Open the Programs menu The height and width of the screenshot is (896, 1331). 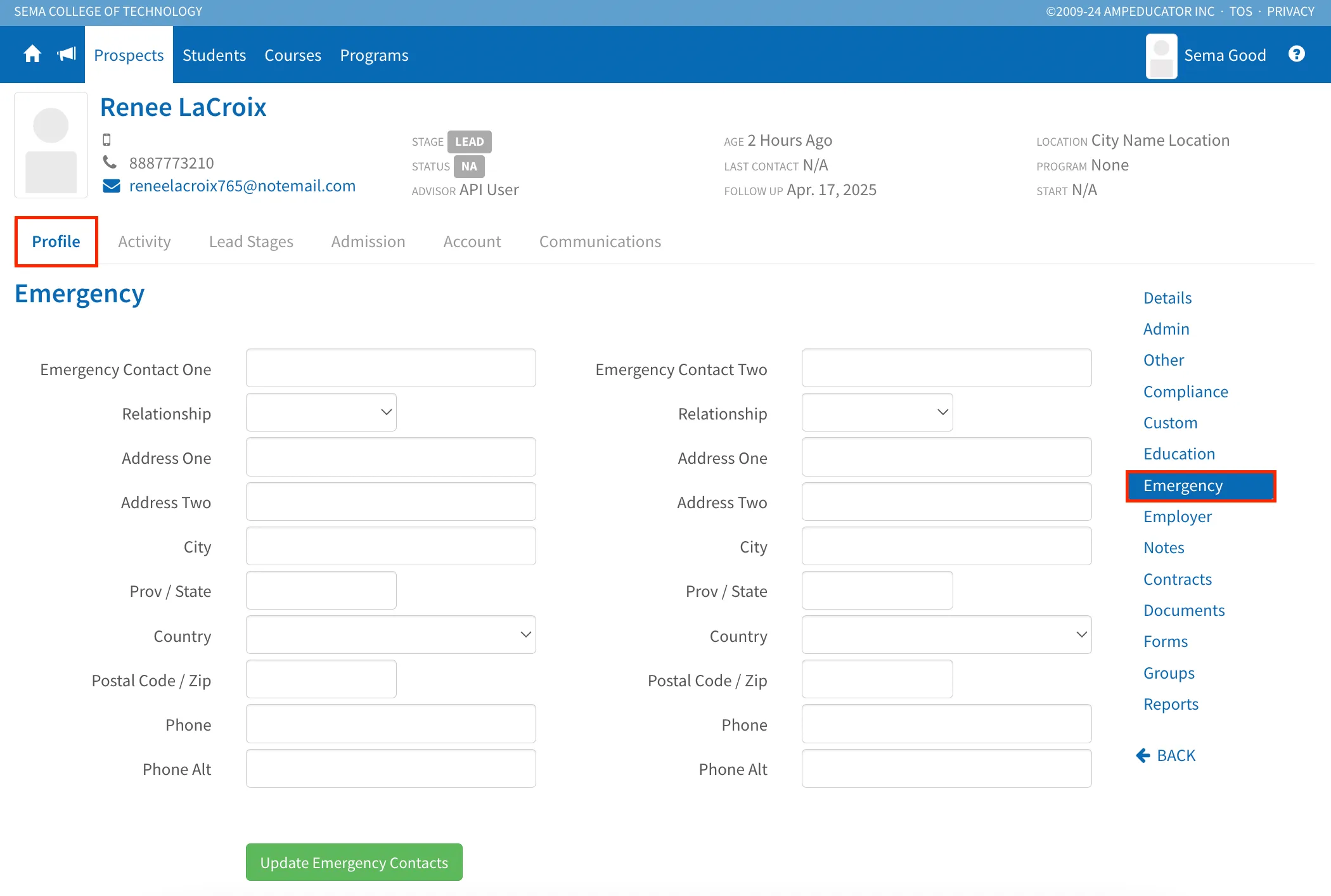(x=375, y=55)
